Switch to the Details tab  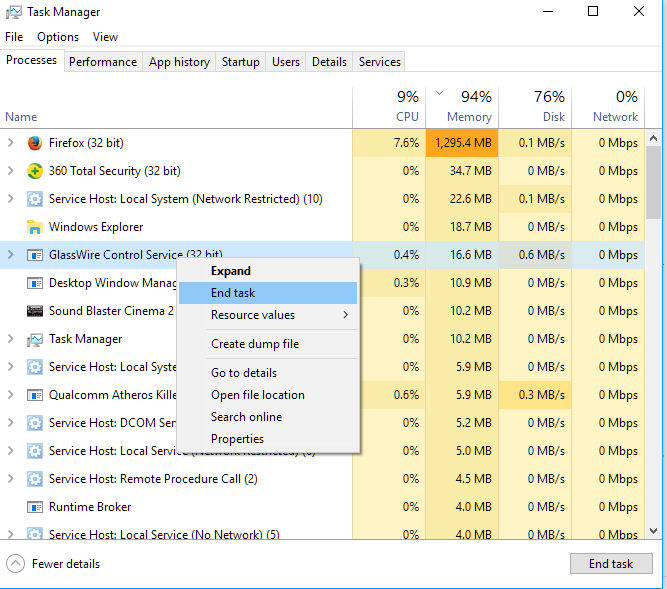click(x=329, y=62)
